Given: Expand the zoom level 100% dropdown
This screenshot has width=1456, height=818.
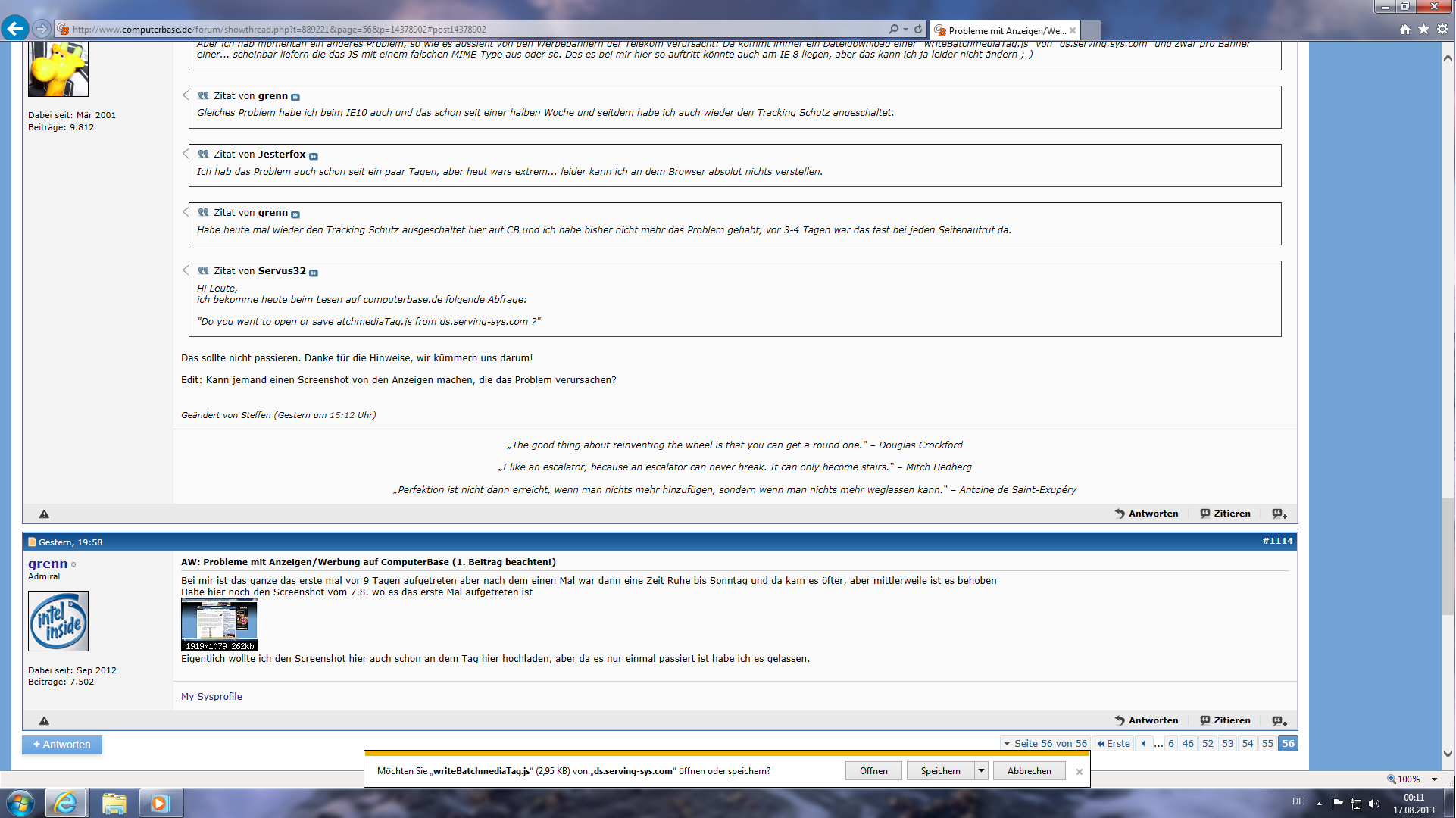Looking at the screenshot, I should (1434, 779).
